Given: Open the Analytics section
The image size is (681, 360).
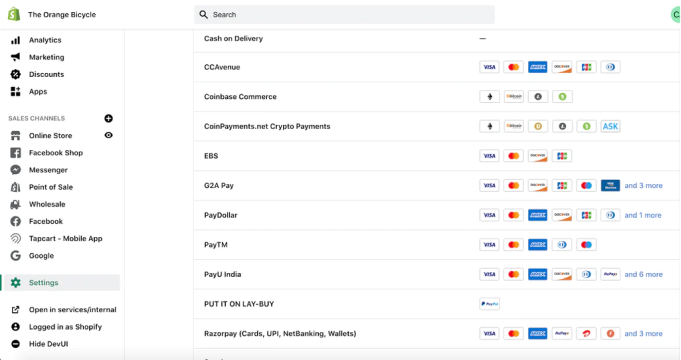Looking at the screenshot, I should click(45, 40).
